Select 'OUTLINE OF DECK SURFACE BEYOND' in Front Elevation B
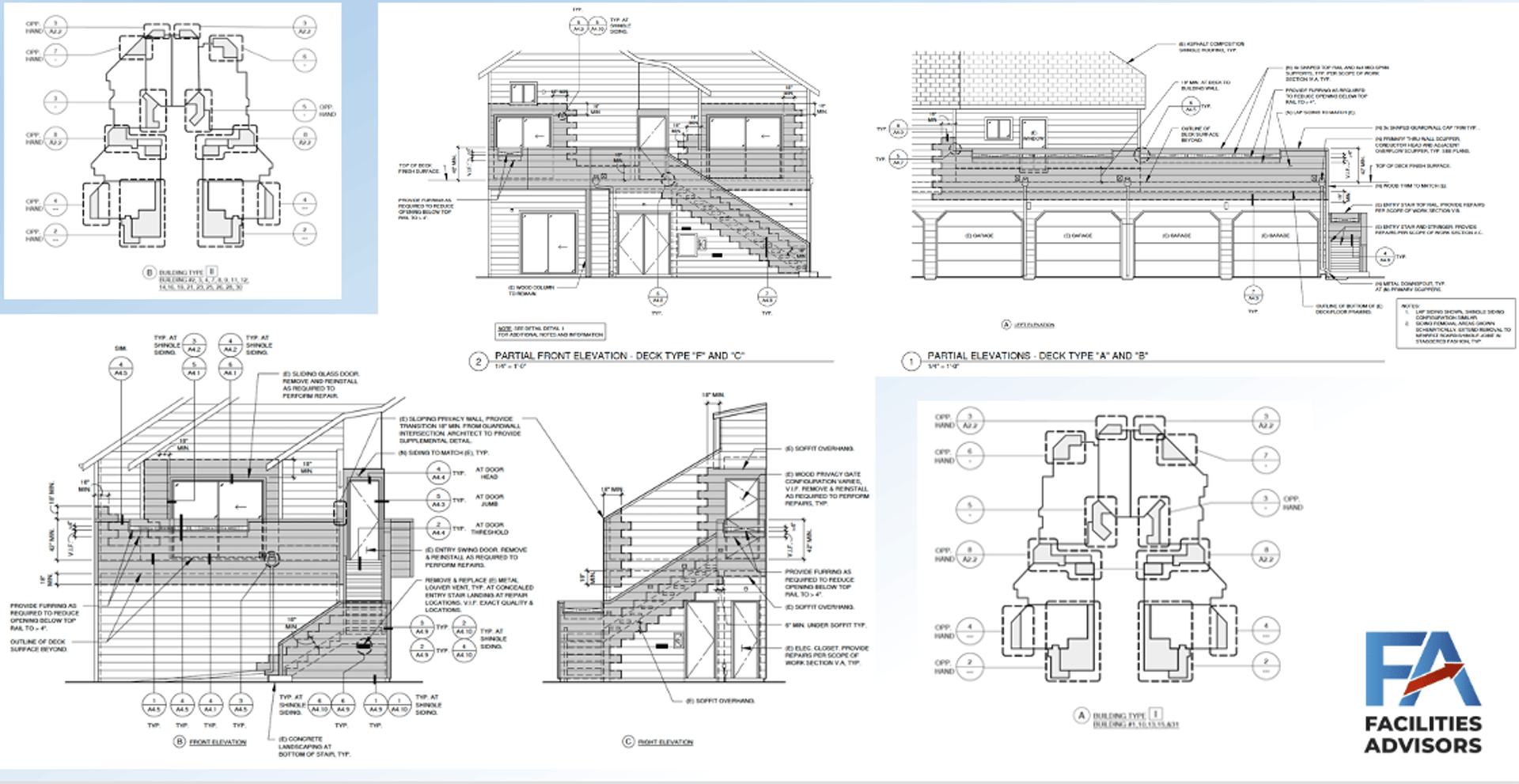Image resolution: width=1519 pixels, height=784 pixels. [x=38, y=646]
